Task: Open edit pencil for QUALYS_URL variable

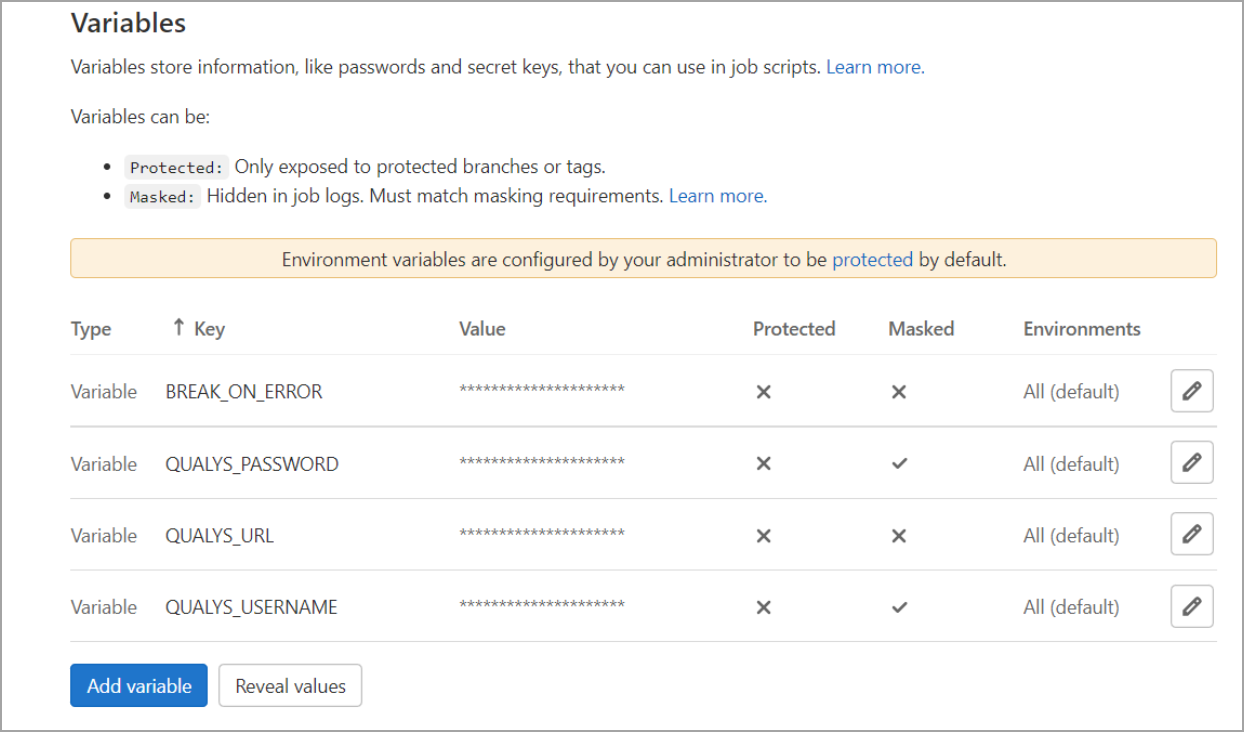Action: pyautogui.click(x=1191, y=535)
